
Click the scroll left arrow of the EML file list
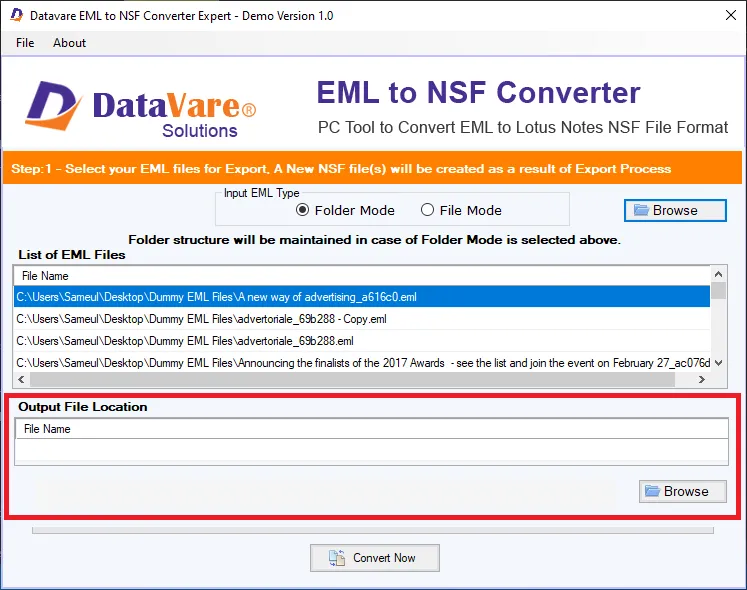pyautogui.click(x=21, y=379)
